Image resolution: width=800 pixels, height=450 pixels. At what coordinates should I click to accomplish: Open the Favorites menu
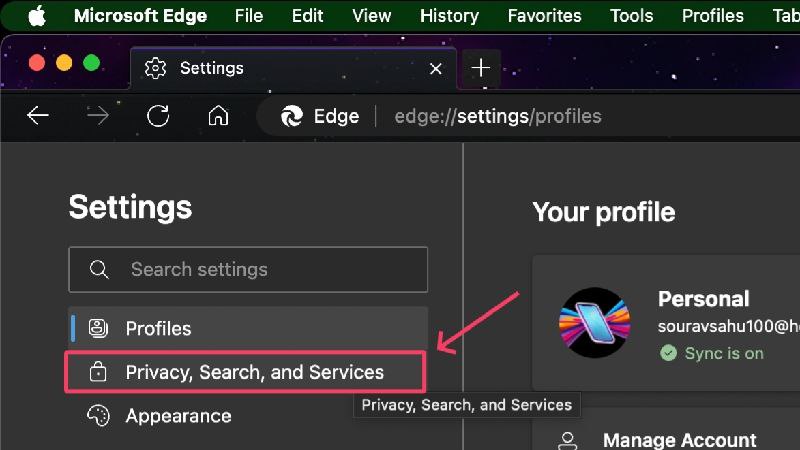tap(544, 16)
